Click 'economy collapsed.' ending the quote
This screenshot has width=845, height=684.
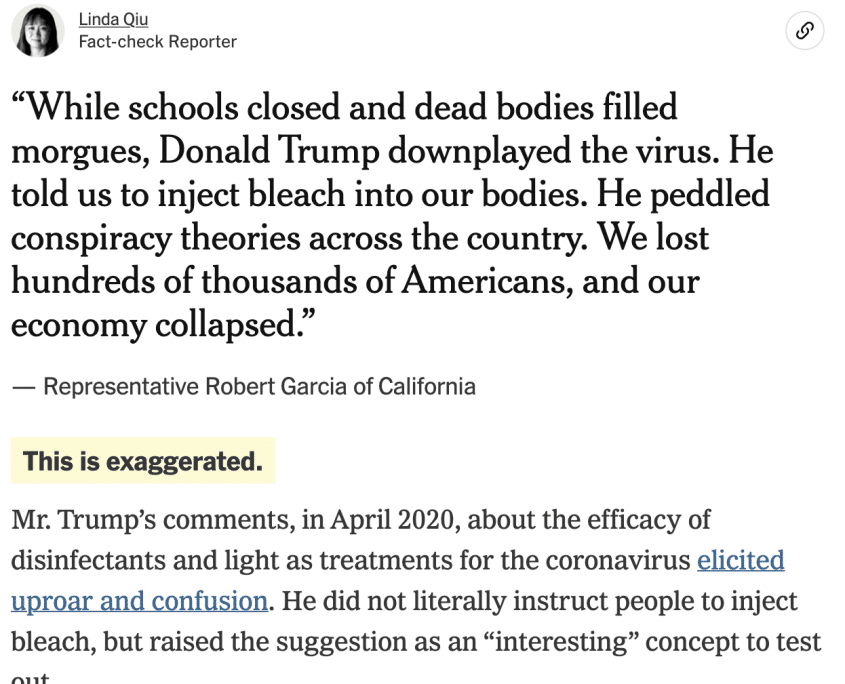coord(162,325)
